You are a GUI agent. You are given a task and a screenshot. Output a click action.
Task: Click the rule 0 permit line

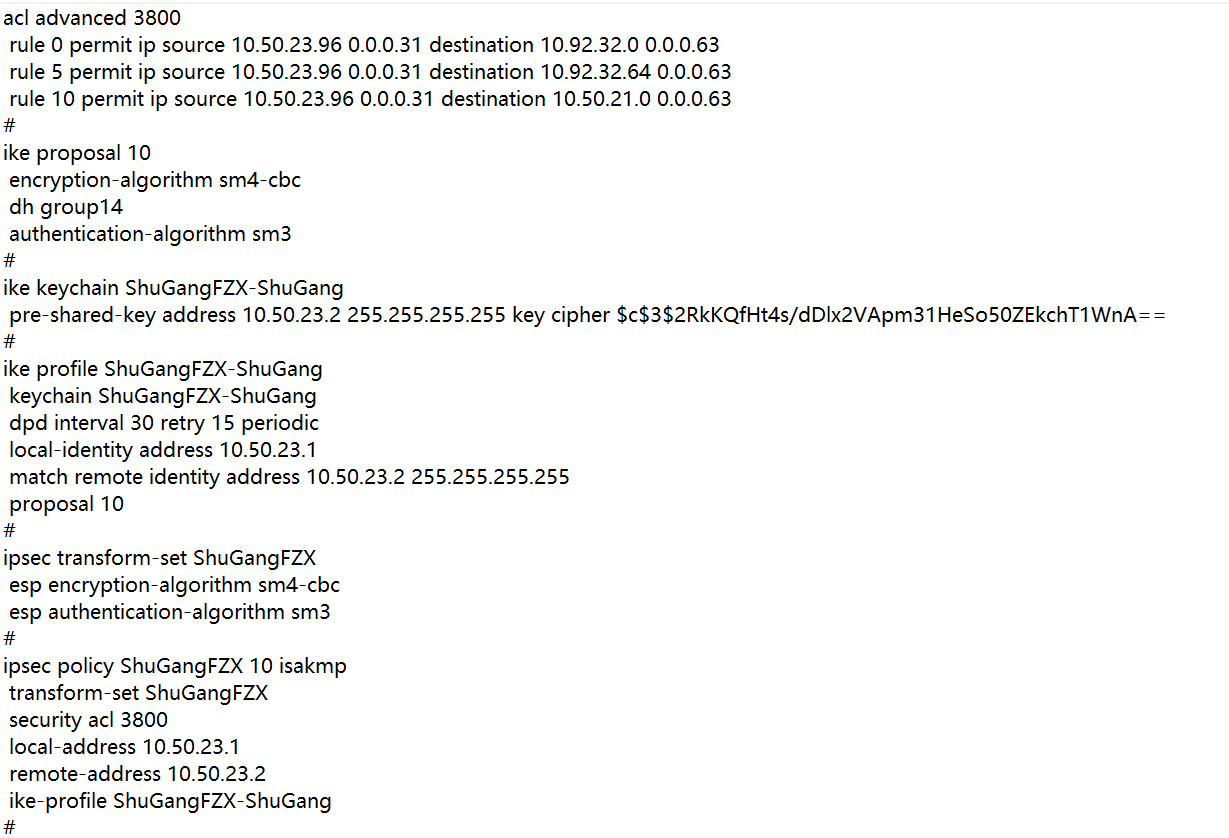(x=364, y=45)
